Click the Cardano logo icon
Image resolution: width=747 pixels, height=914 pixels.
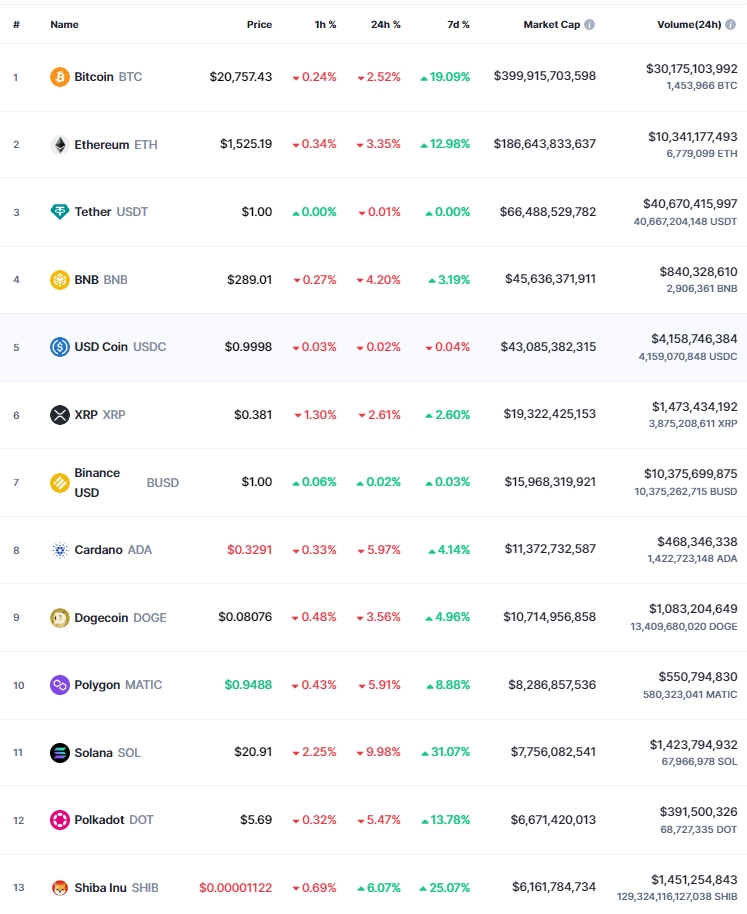tap(59, 550)
